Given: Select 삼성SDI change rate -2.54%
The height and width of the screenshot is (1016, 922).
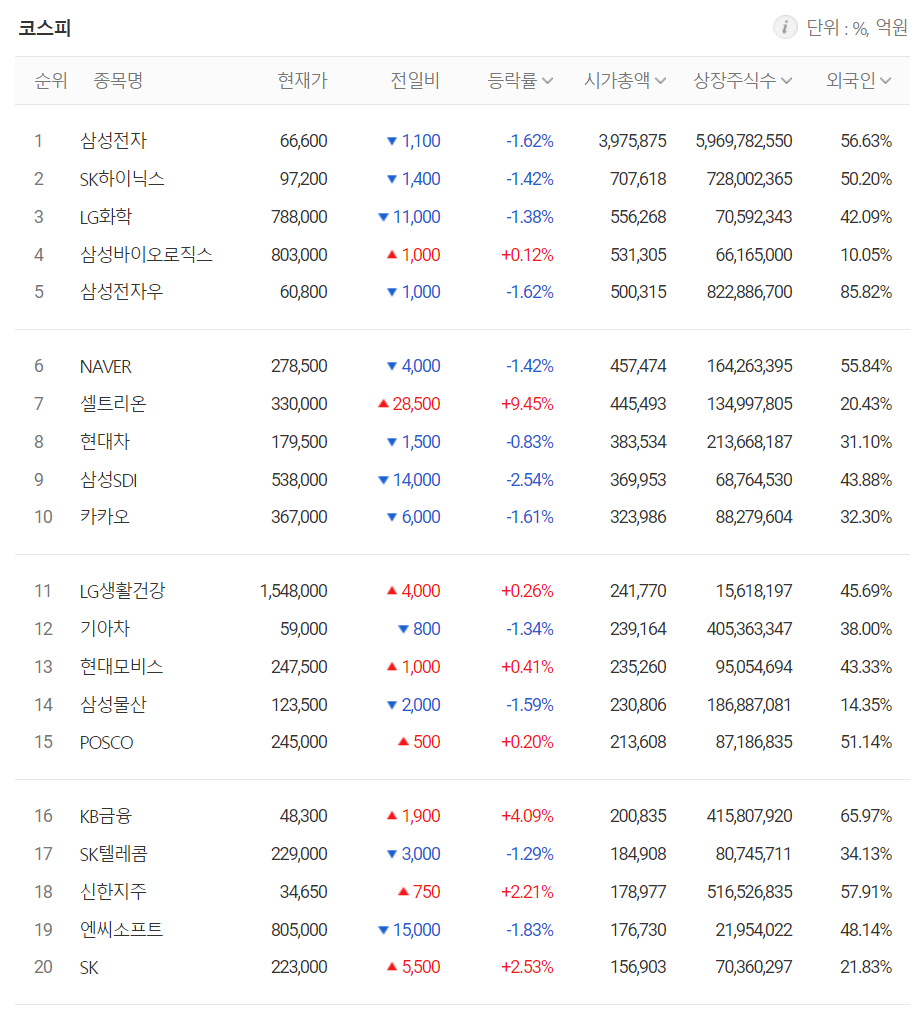Looking at the screenshot, I should click(x=529, y=480).
